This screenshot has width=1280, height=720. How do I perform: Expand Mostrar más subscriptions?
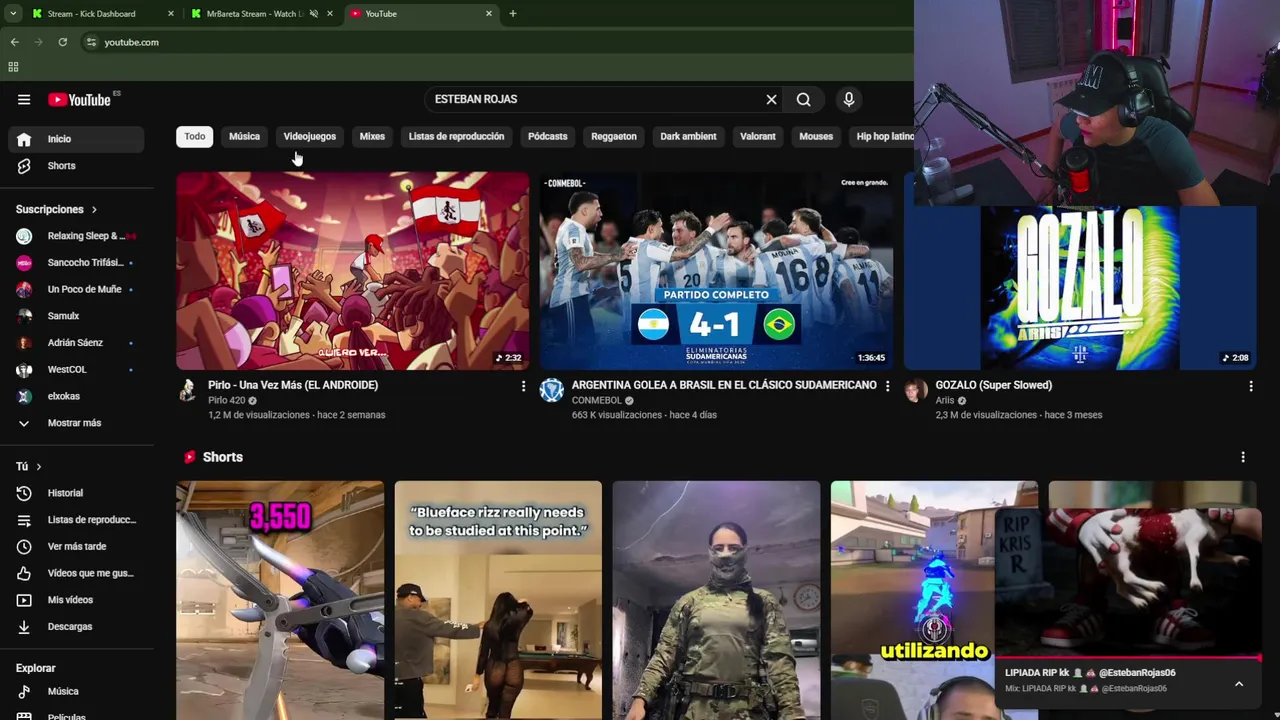pyautogui.click(x=76, y=423)
